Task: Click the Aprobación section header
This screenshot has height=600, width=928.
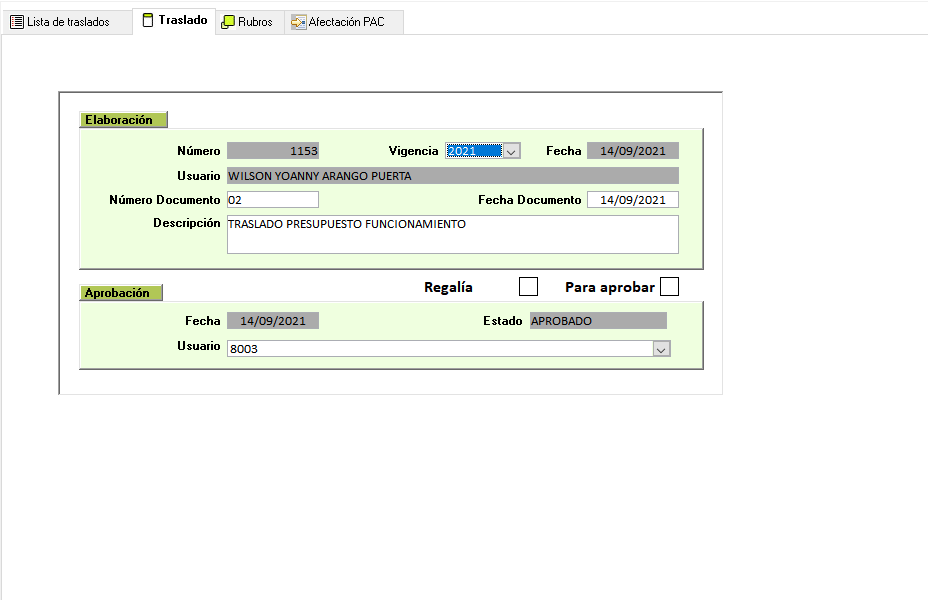Action: 120,293
